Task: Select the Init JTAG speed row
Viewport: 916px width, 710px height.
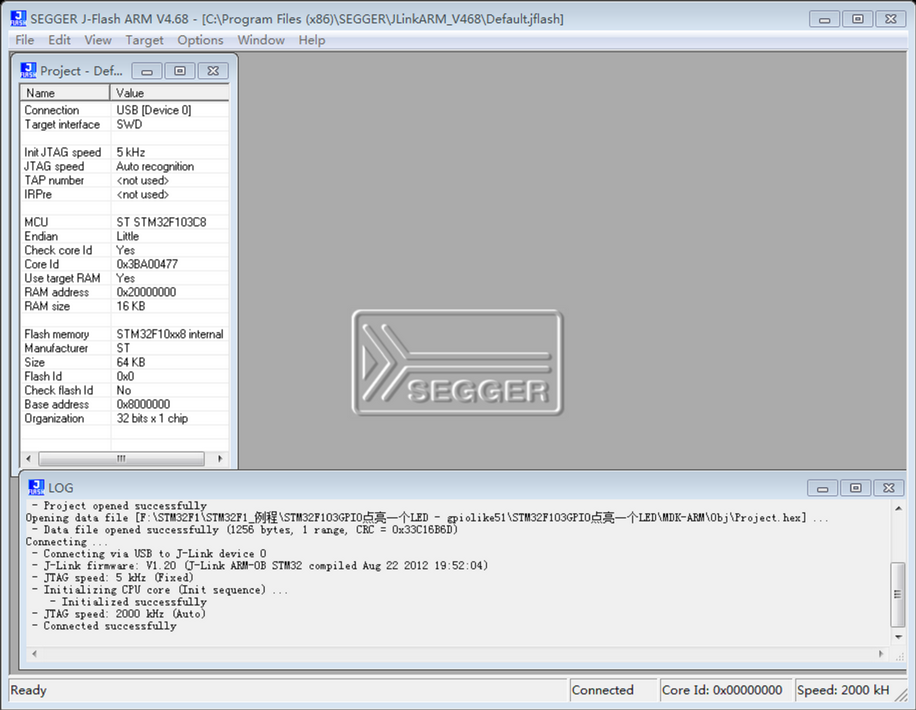Action: coord(124,152)
